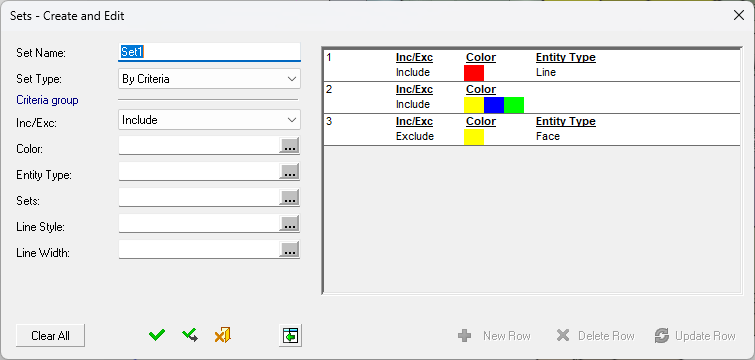The height and width of the screenshot is (360, 755).
Task: Select the red color swatch in row 1
Action: pos(474,73)
